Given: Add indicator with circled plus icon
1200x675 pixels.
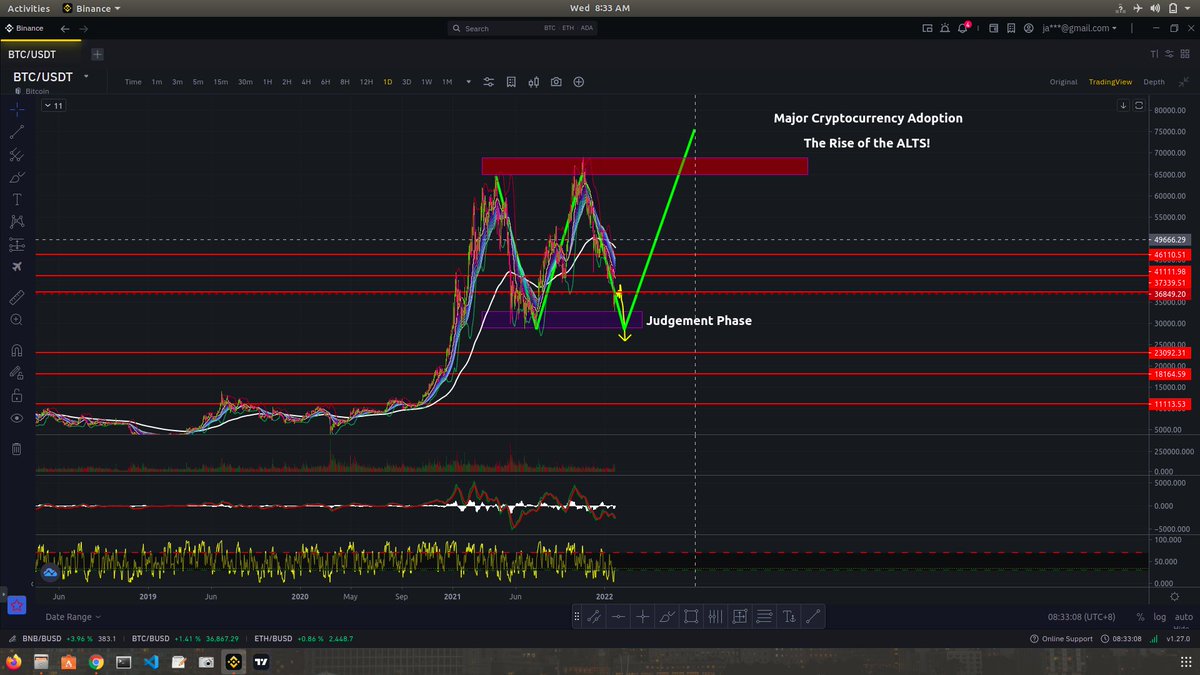Looking at the screenshot, I should coord(579,82).
